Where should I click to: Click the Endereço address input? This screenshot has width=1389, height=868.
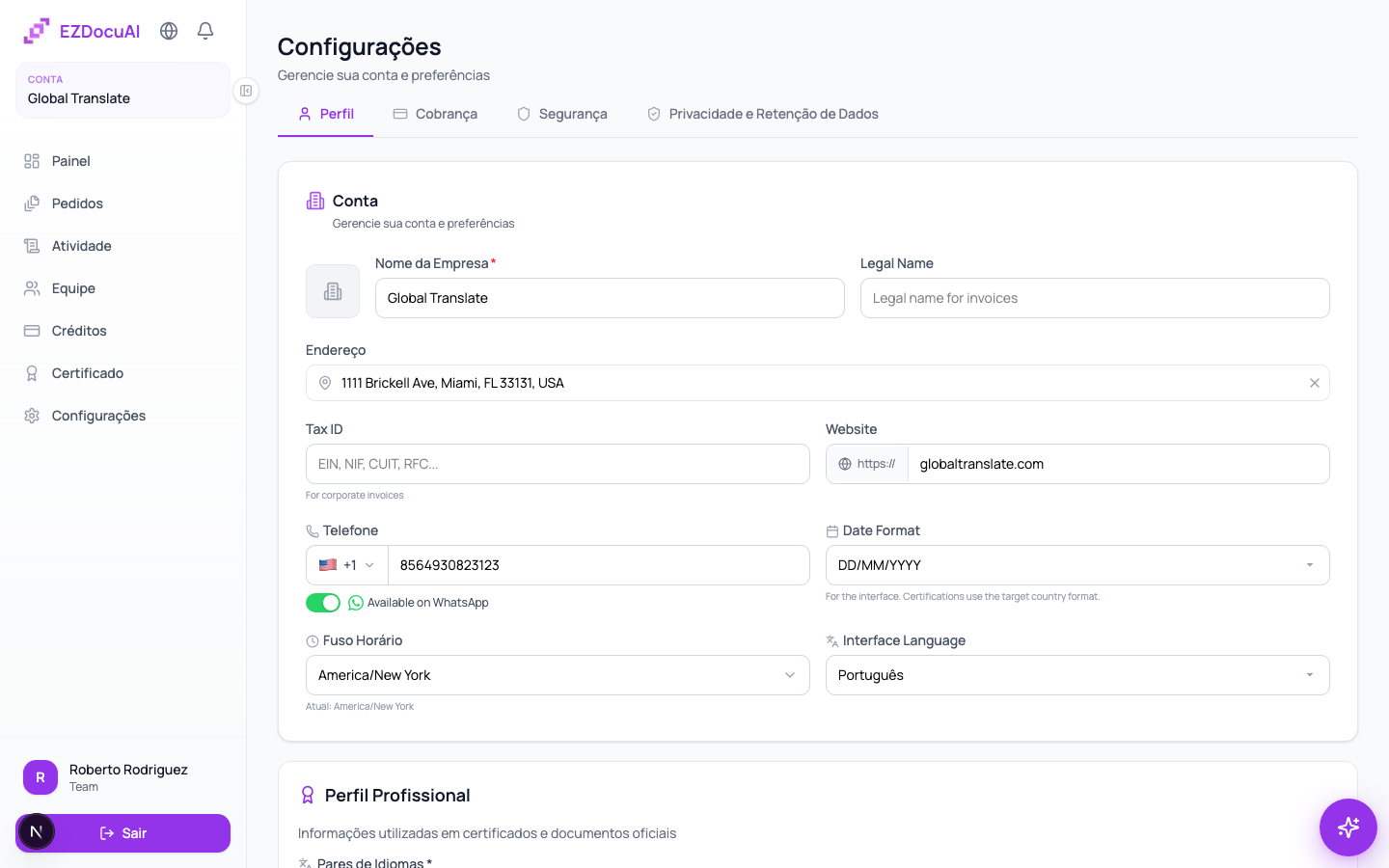(x=818, y=383)
